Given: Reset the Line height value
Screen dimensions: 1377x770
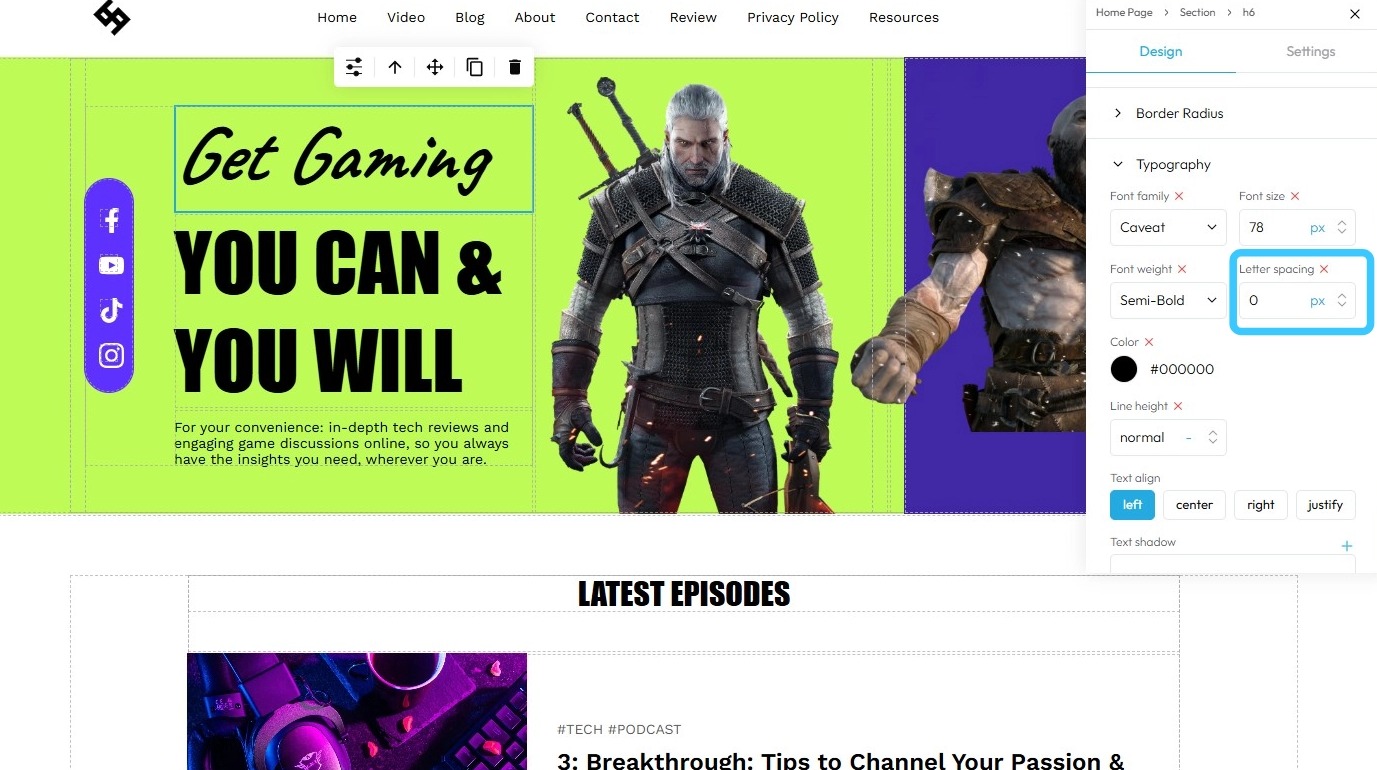Looking at the screenshot, I should tap(1178, 406).
